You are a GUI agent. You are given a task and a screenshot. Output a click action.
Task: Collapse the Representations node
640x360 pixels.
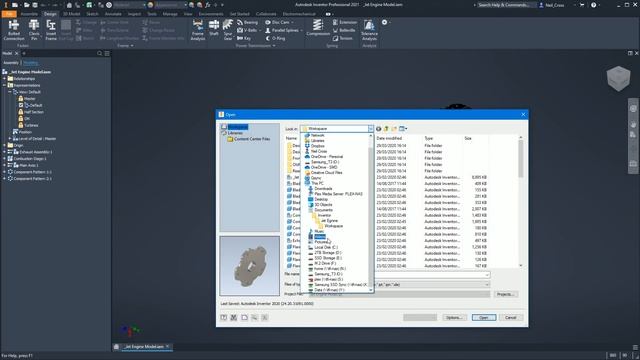point(5,85)
